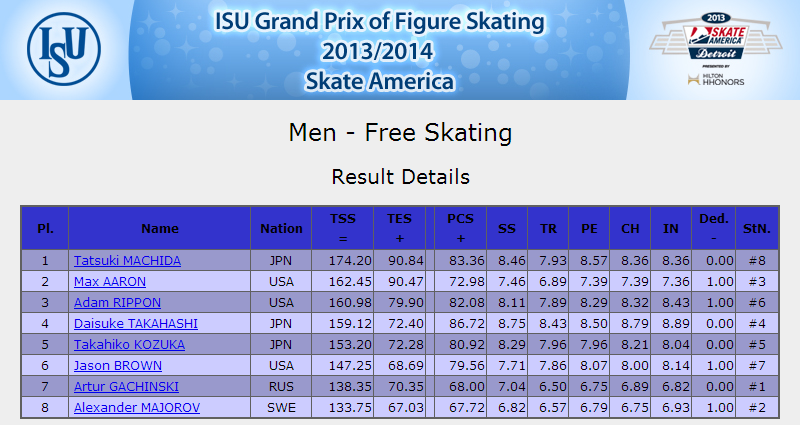Open Alexander MAJOROV's profile link
Image resolution: width=800 pixels, height=425 pixels.
tap(137, 407)
